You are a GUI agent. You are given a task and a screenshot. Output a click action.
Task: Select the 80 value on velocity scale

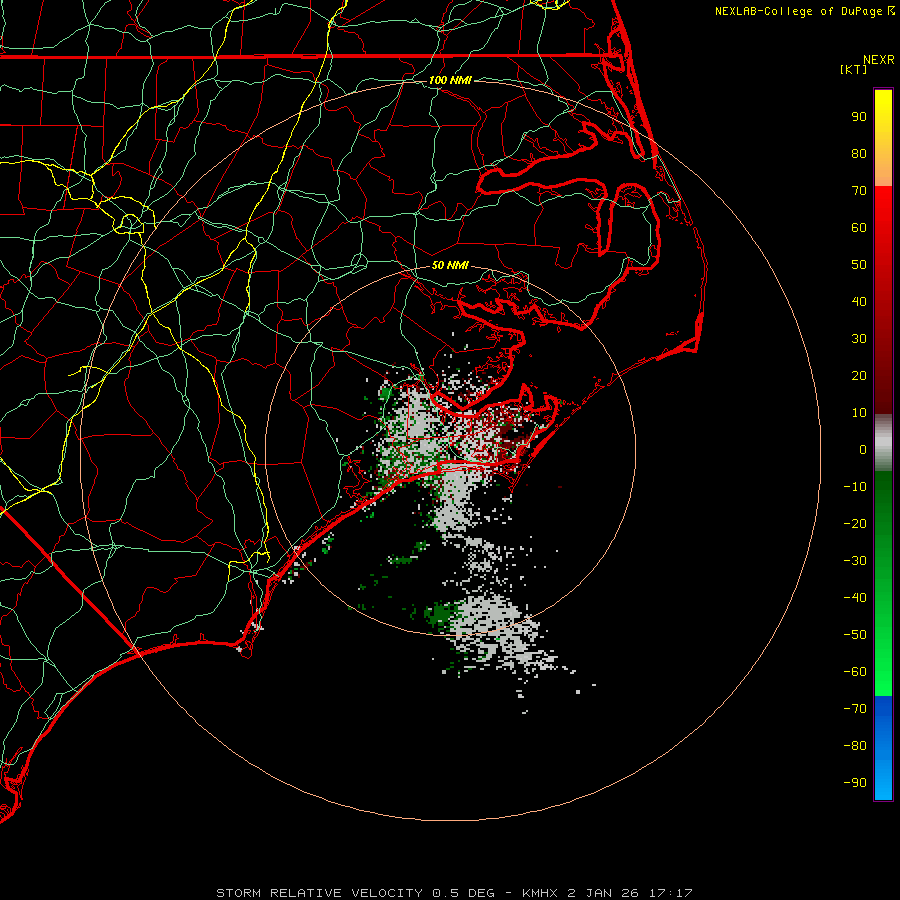coord(859,154)
